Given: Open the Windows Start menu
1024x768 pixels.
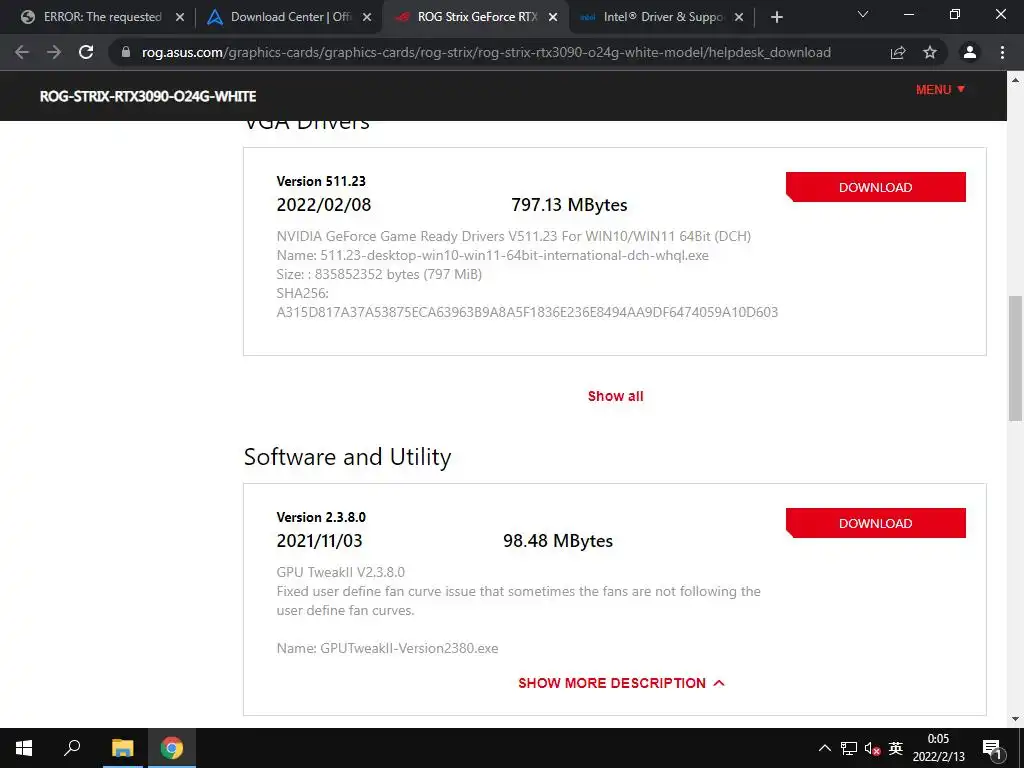Looking at the screenshot, I should click(x=24, y=748).
